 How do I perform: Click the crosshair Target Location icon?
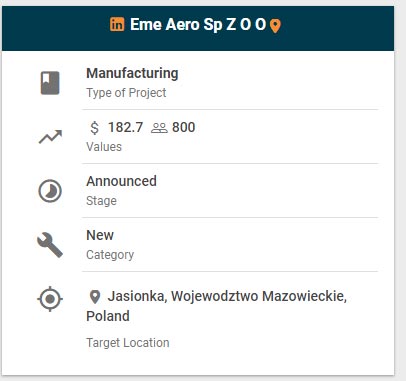50,299
